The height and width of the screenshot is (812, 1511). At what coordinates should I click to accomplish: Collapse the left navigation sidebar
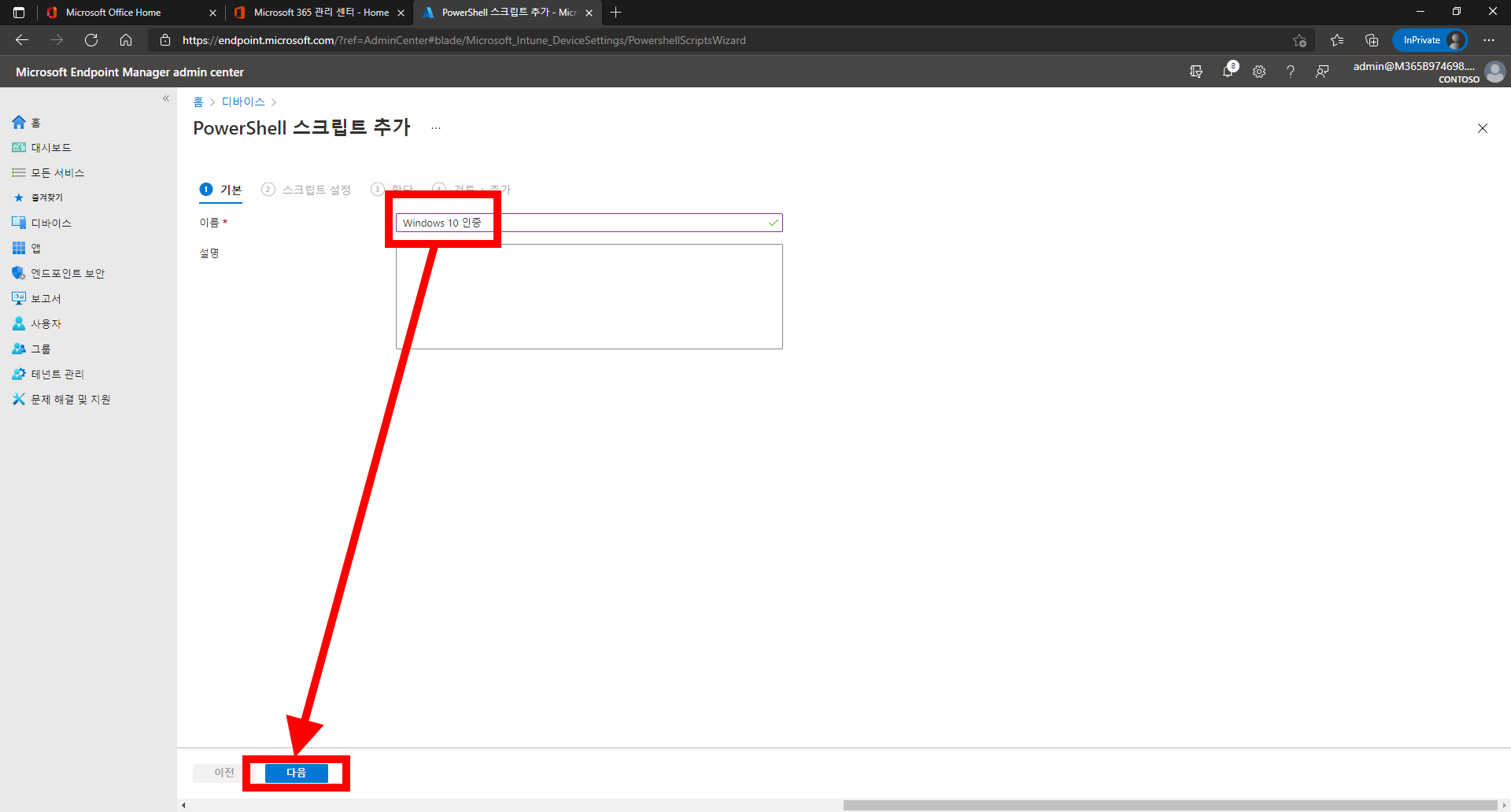[x=166, y=98]
